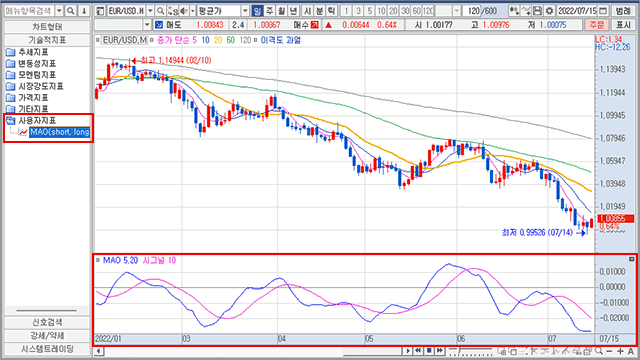
Task: Click the minus zoom-out icon
Action: pos(609,351)
